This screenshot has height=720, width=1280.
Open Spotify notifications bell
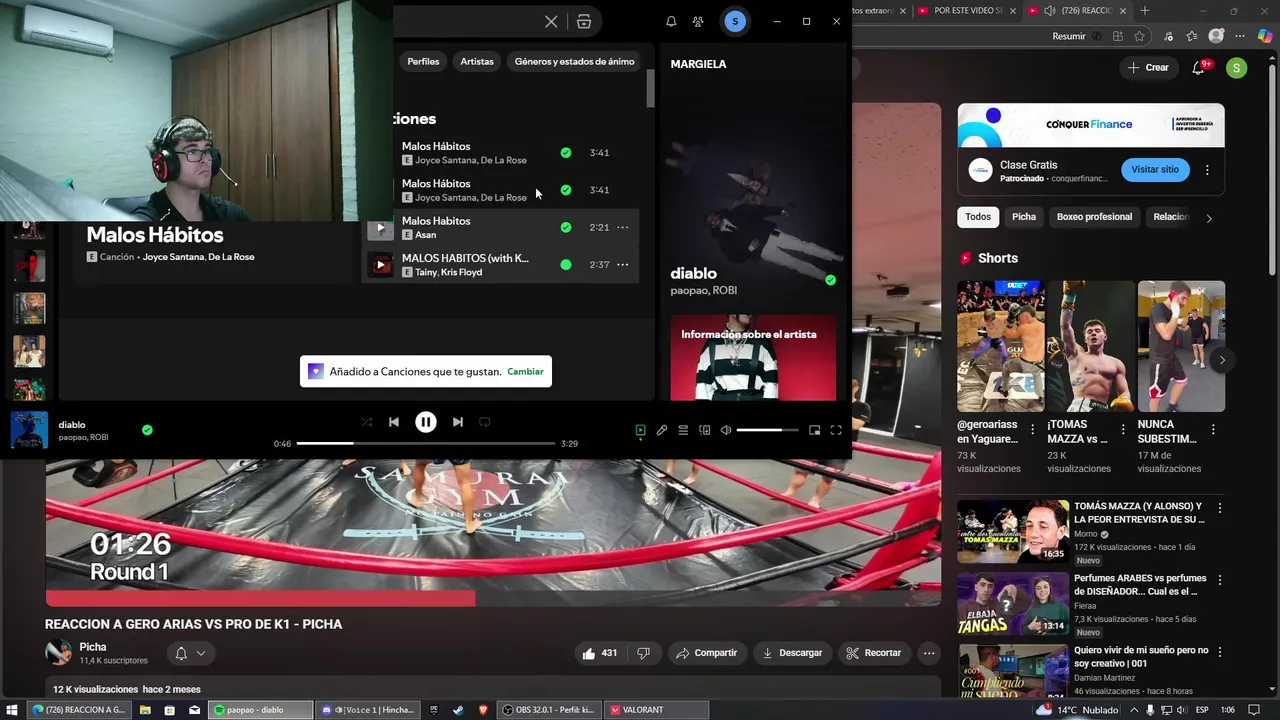[671, 21]
